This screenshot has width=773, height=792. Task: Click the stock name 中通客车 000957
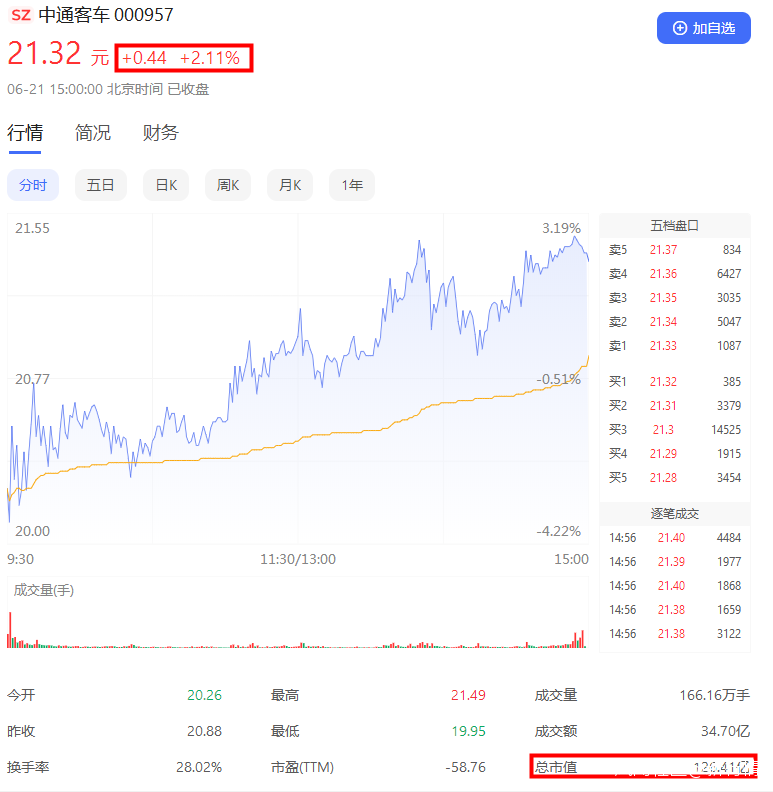click(106, 15)
